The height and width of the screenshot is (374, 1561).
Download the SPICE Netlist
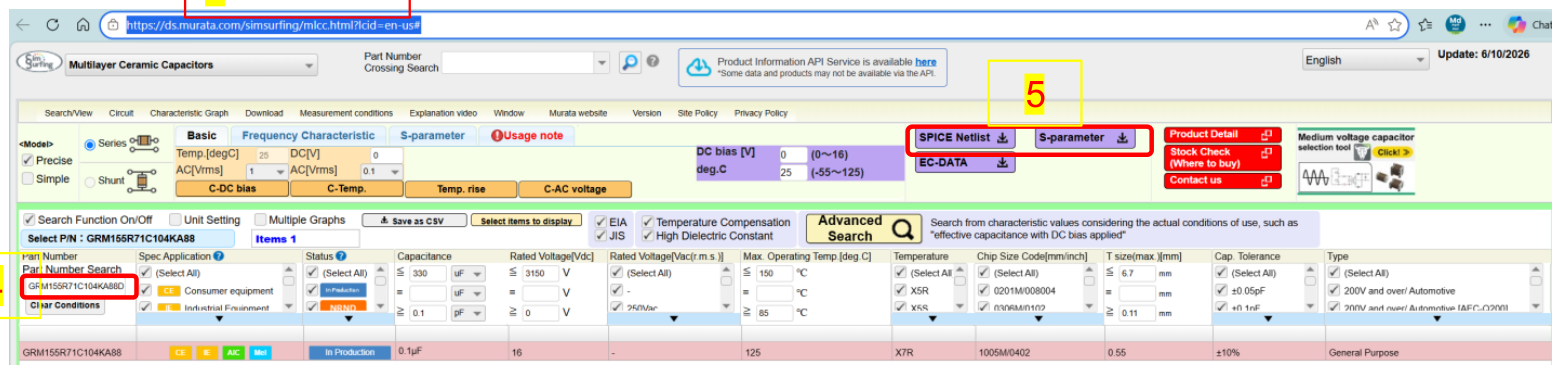(965, 138)
